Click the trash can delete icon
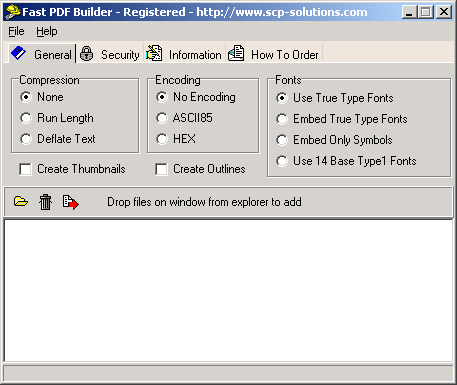The width and height of the screenshot is (457, 385). (x=45, y=202)
